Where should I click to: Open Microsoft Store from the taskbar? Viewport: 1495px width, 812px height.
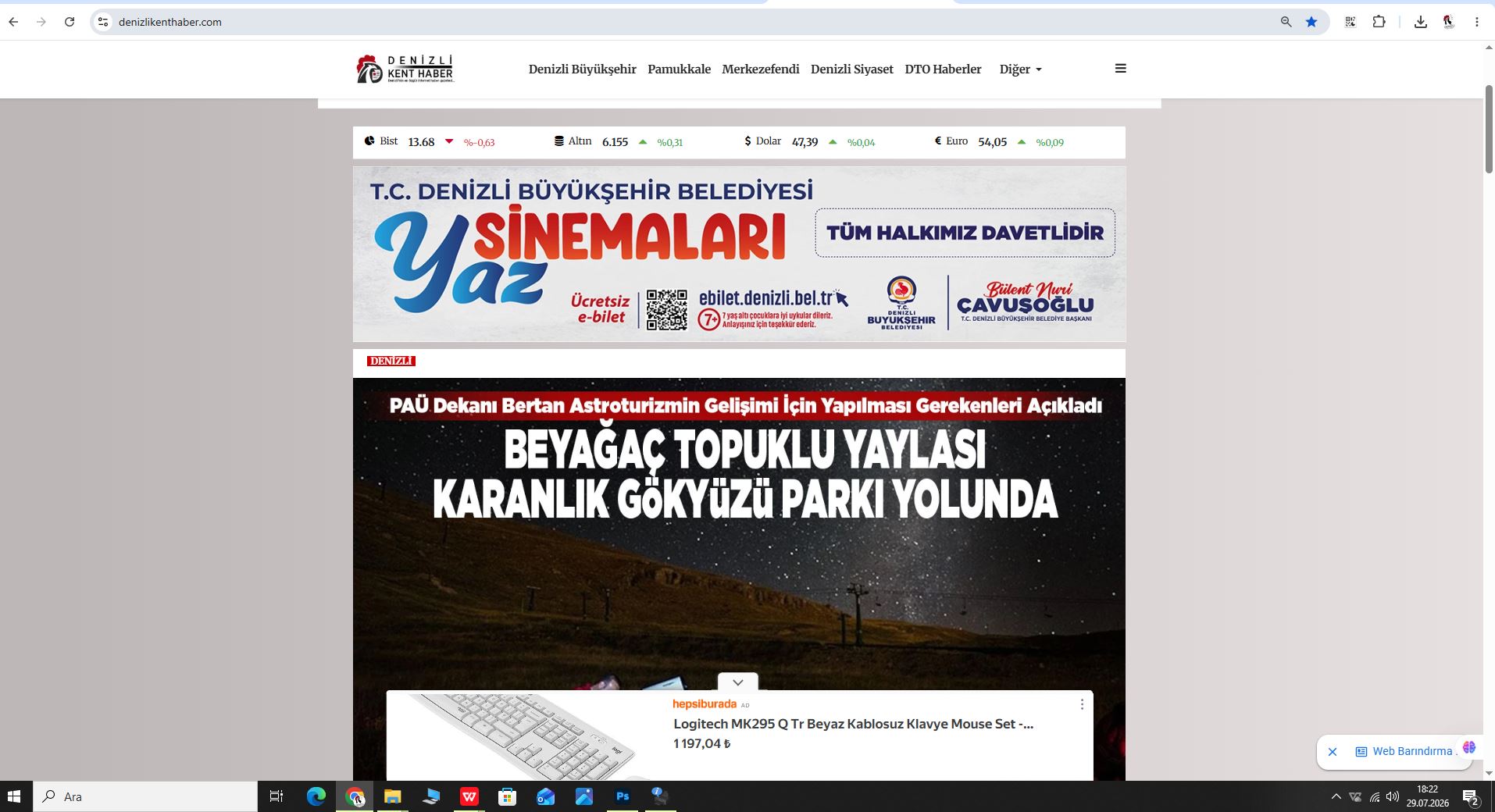(x=508, y=796)
